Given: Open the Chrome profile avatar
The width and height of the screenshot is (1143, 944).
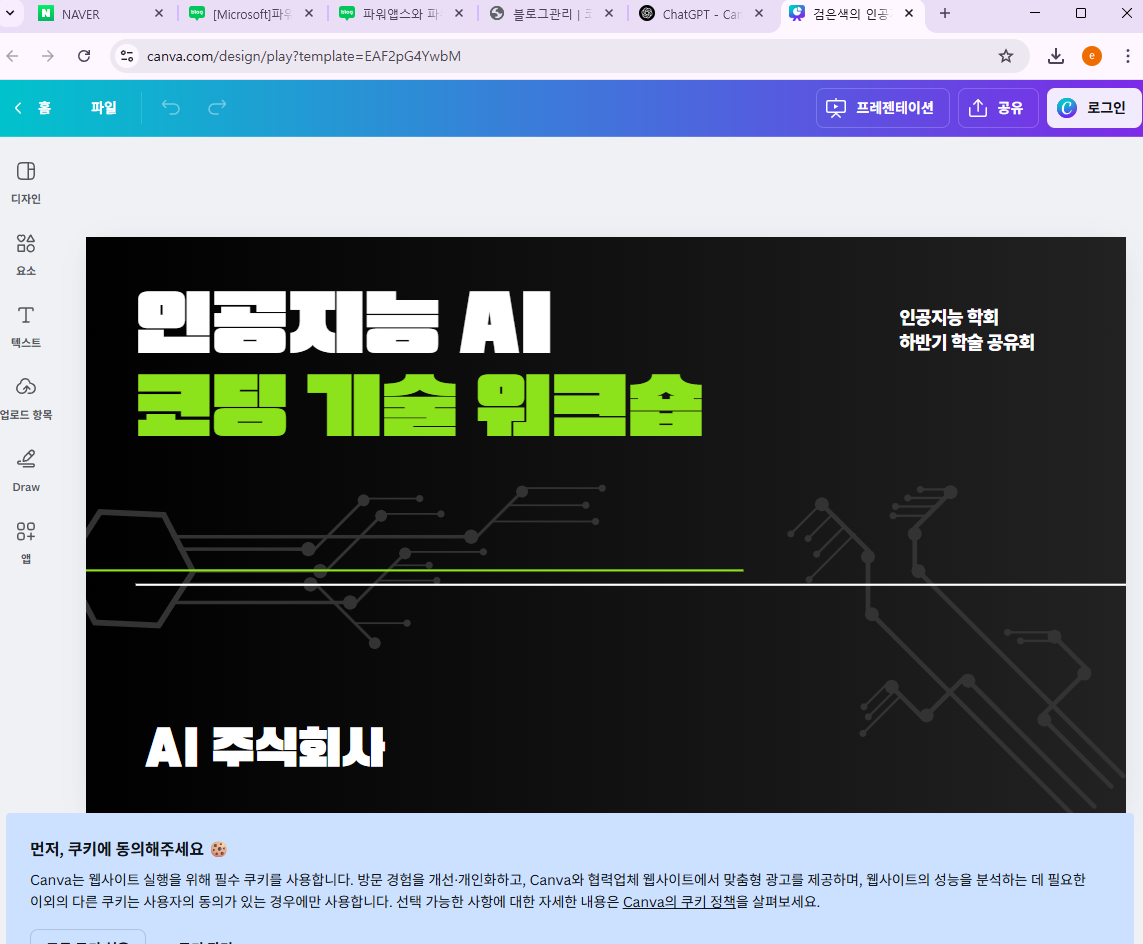Looking at the screenshot, I should [1091, 56].
